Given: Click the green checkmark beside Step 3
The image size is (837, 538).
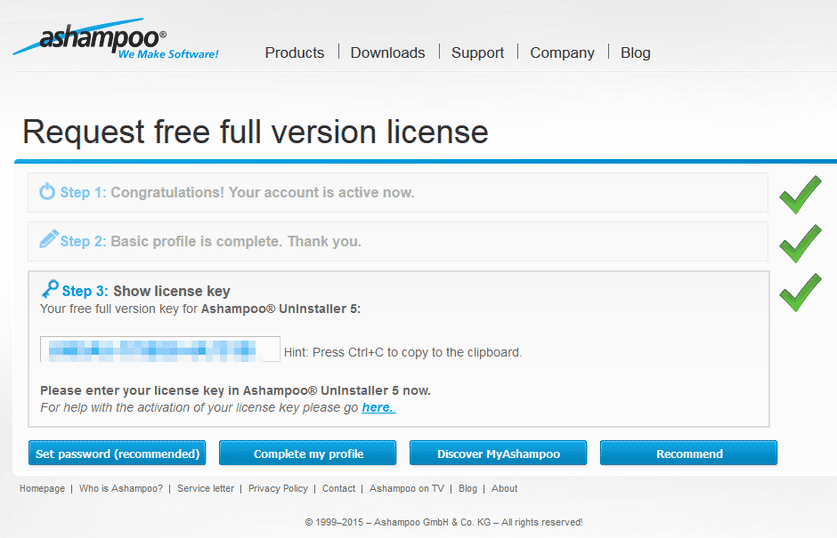Looking at the screenshot, I should [800, 292].
